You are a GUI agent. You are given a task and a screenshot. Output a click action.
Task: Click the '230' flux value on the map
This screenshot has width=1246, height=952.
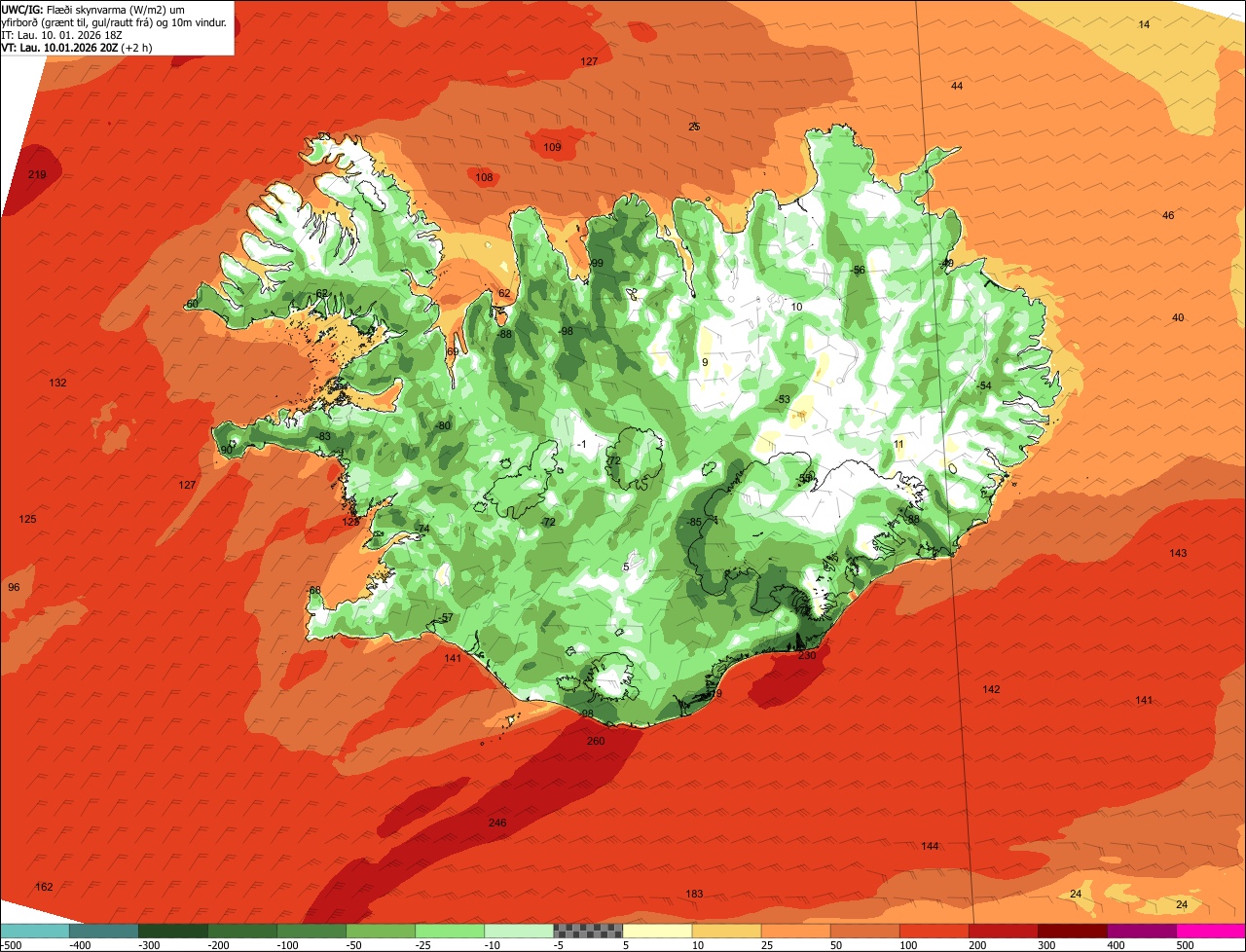pos(807,655)
